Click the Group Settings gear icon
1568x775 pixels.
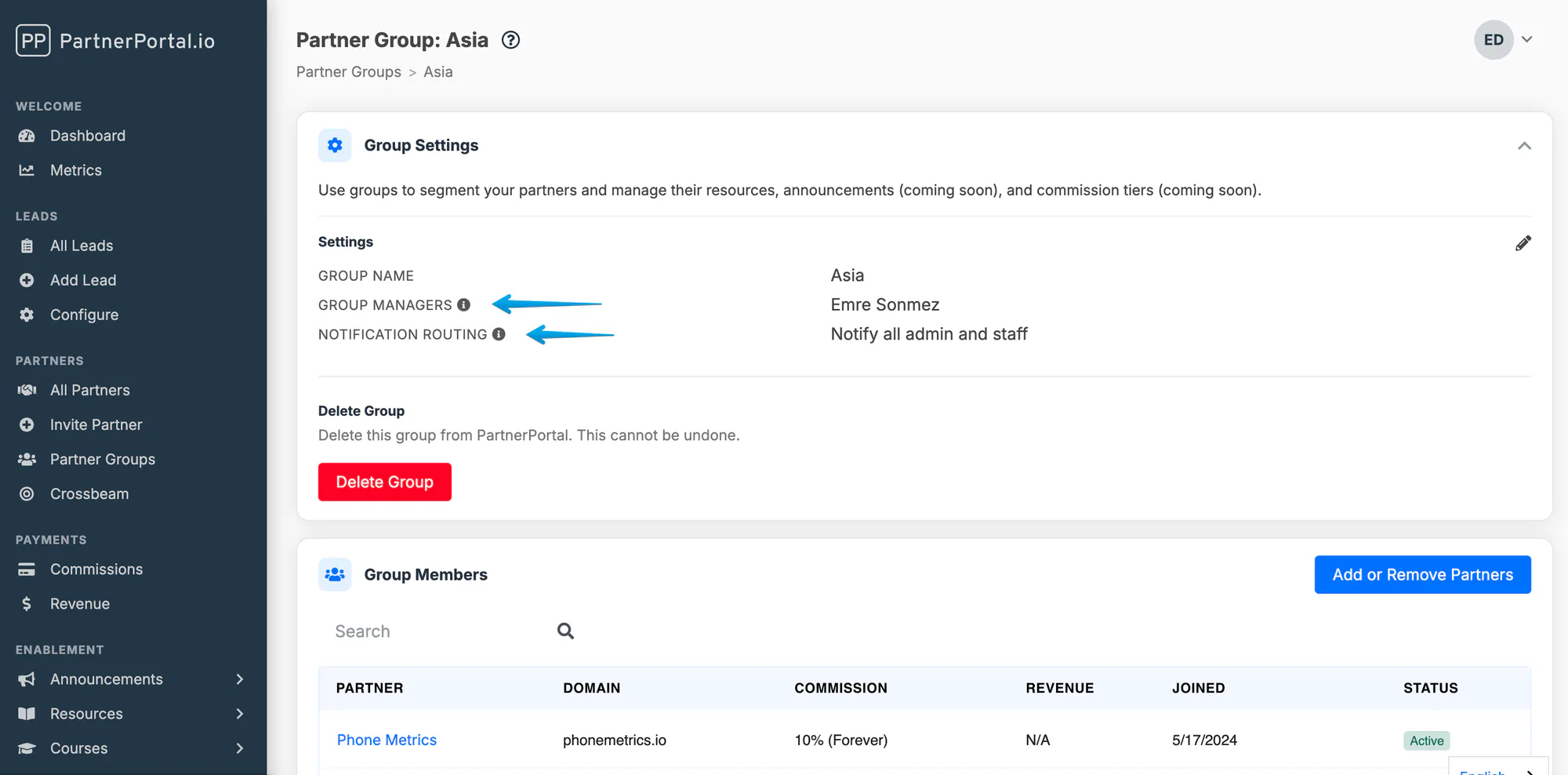click(x=335, y=145)
